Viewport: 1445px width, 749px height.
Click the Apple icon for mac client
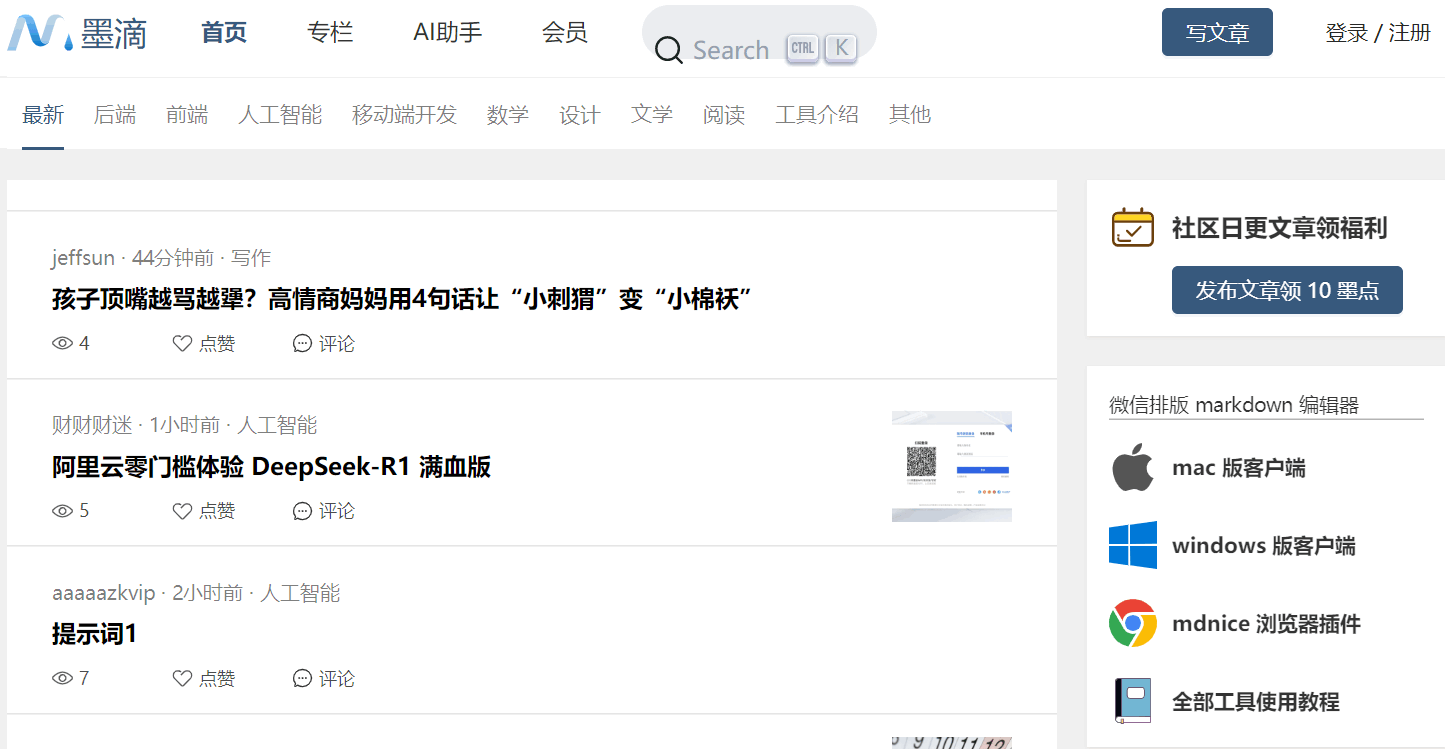pos(1132,468)
